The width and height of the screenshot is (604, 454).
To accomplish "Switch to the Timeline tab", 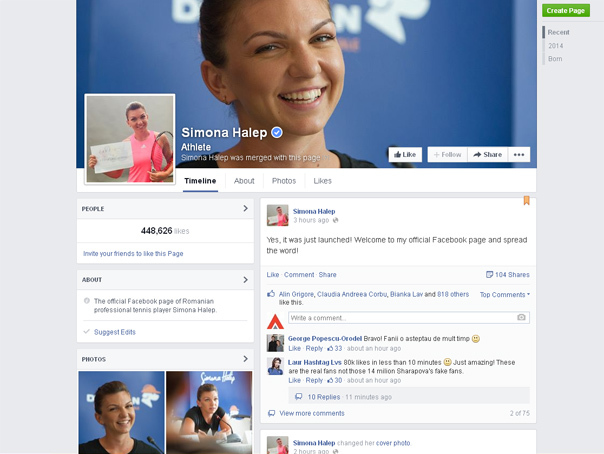I will (200, 181).
